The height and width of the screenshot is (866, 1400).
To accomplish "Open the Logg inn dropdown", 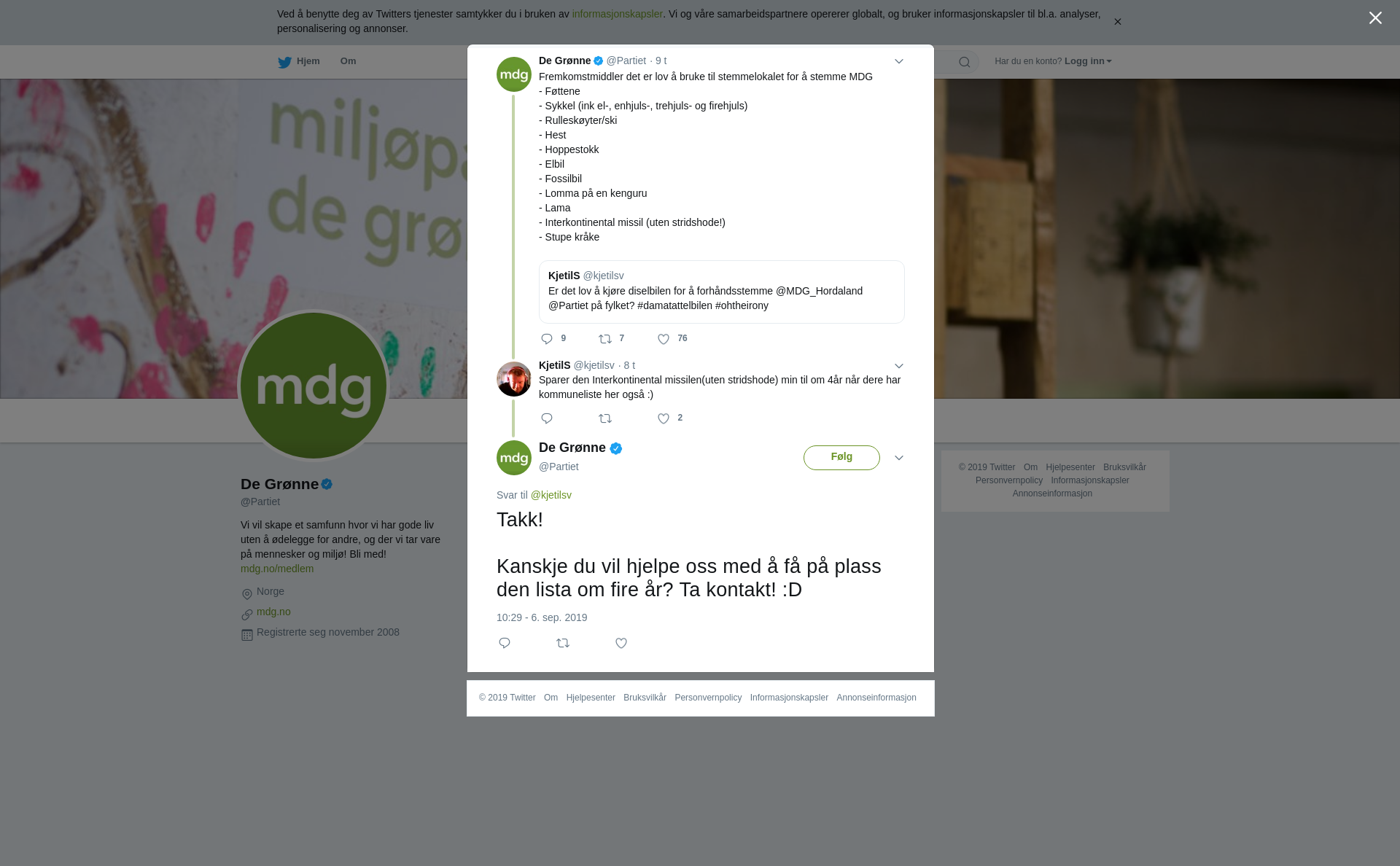I will pos(1088,61).
